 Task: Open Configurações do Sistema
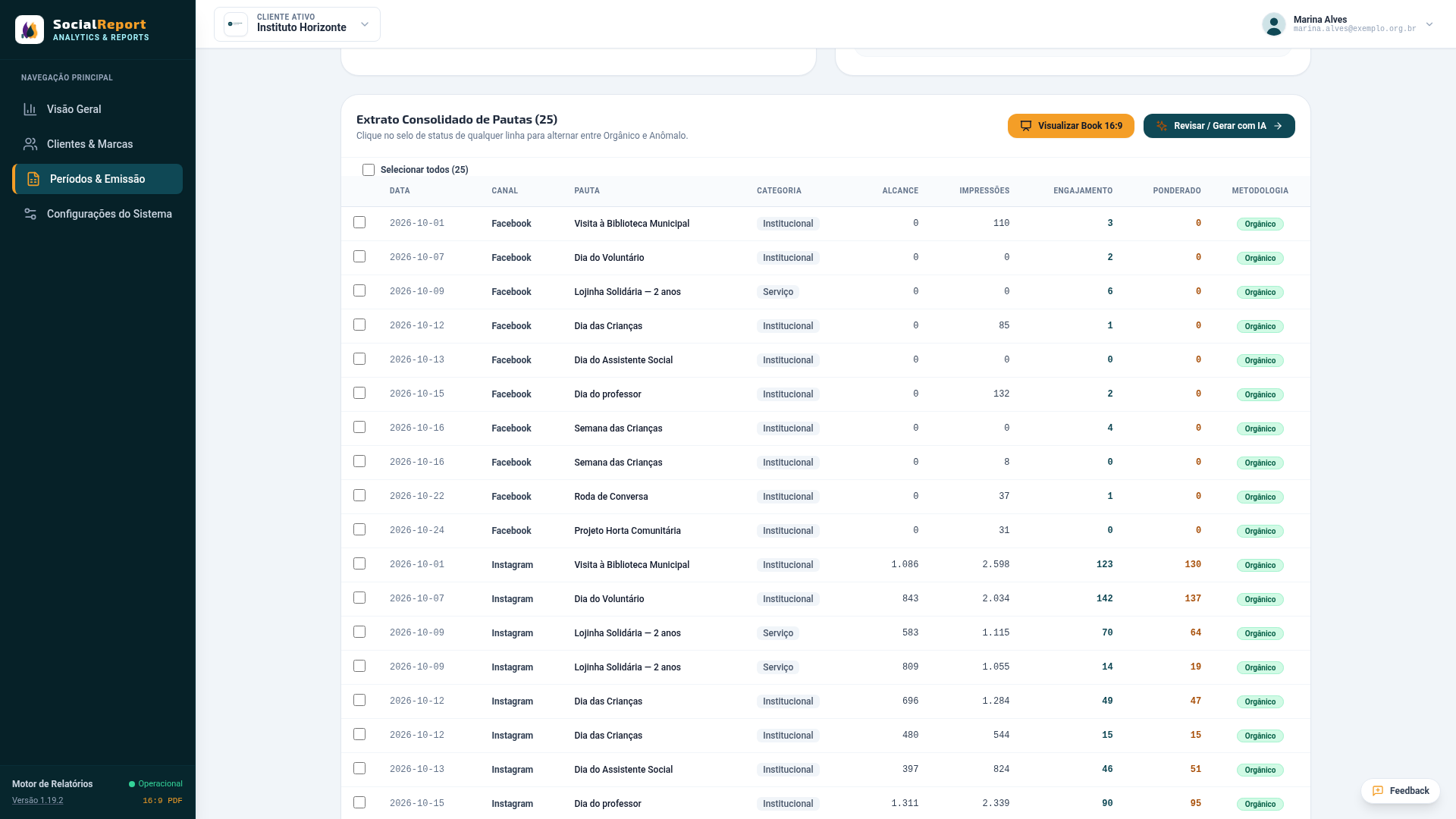tap(97, 214)
